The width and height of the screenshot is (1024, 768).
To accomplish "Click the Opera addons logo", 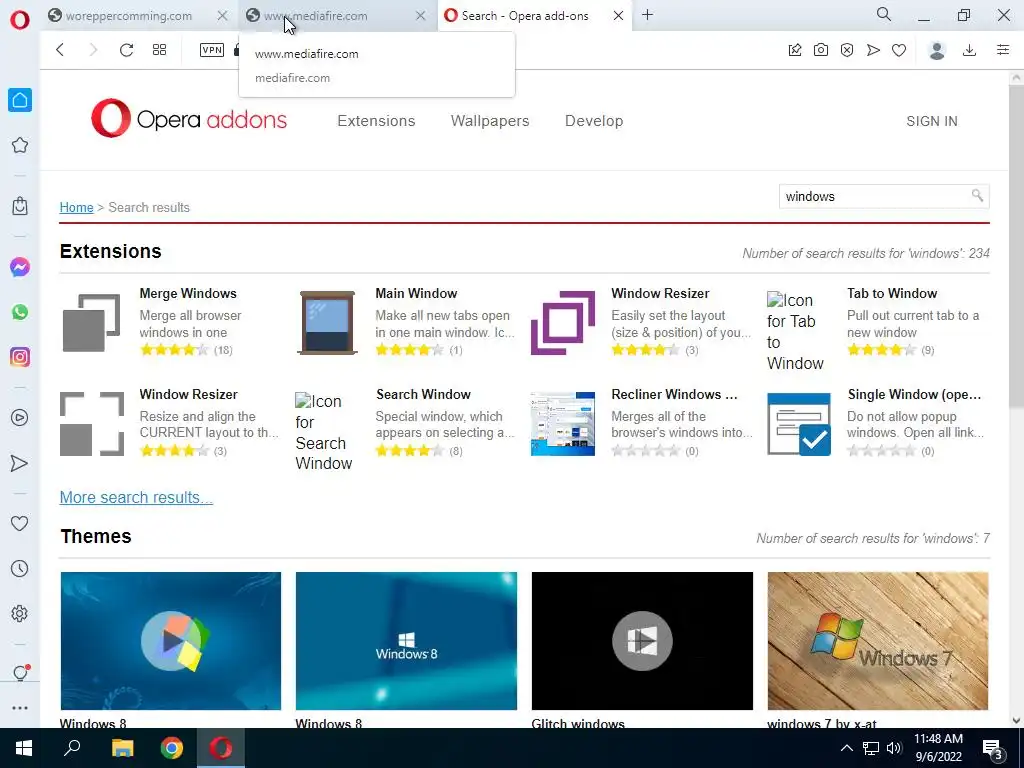I will tap(189, 119).
